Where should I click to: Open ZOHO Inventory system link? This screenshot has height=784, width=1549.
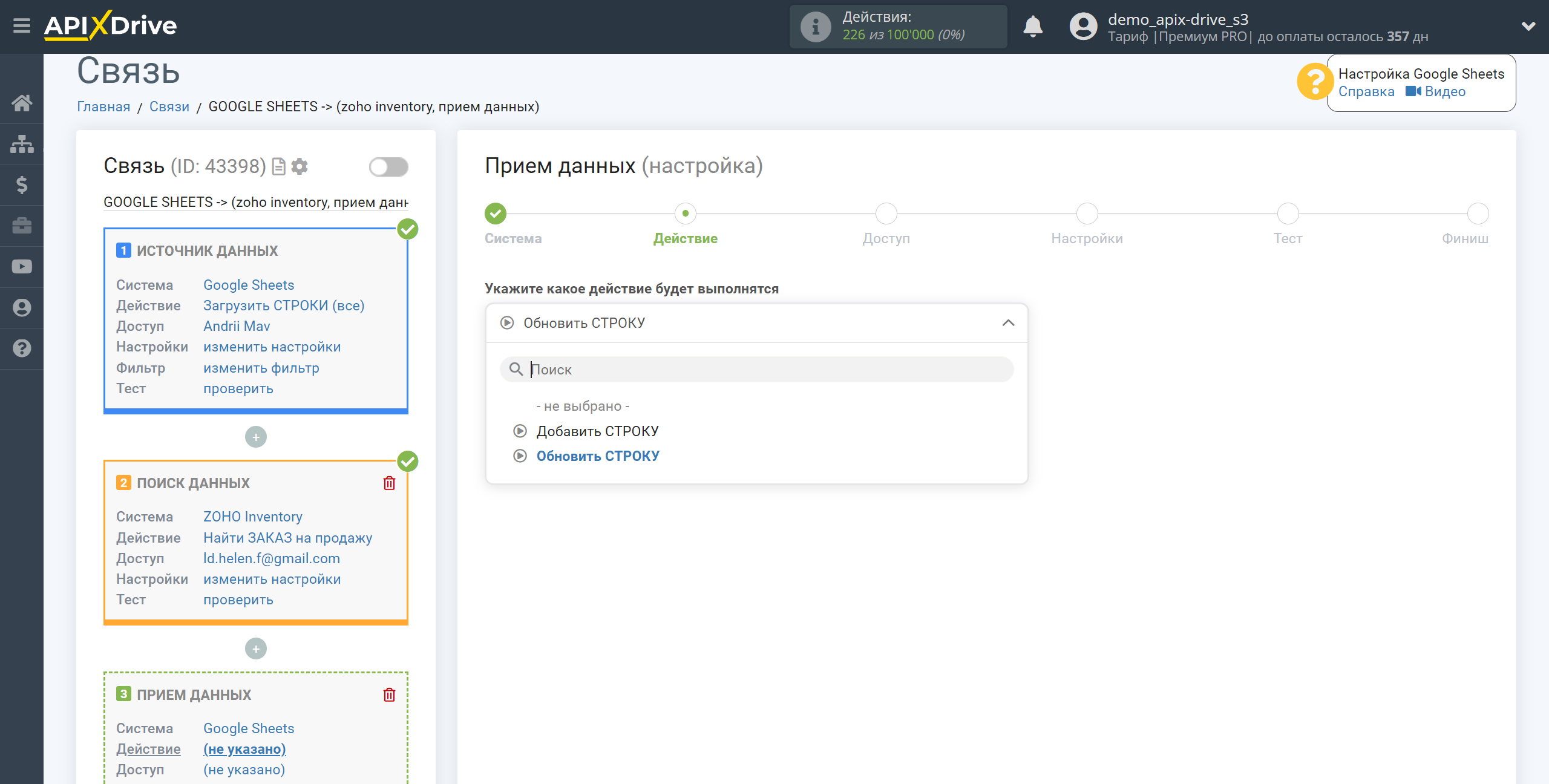point(253,517)
